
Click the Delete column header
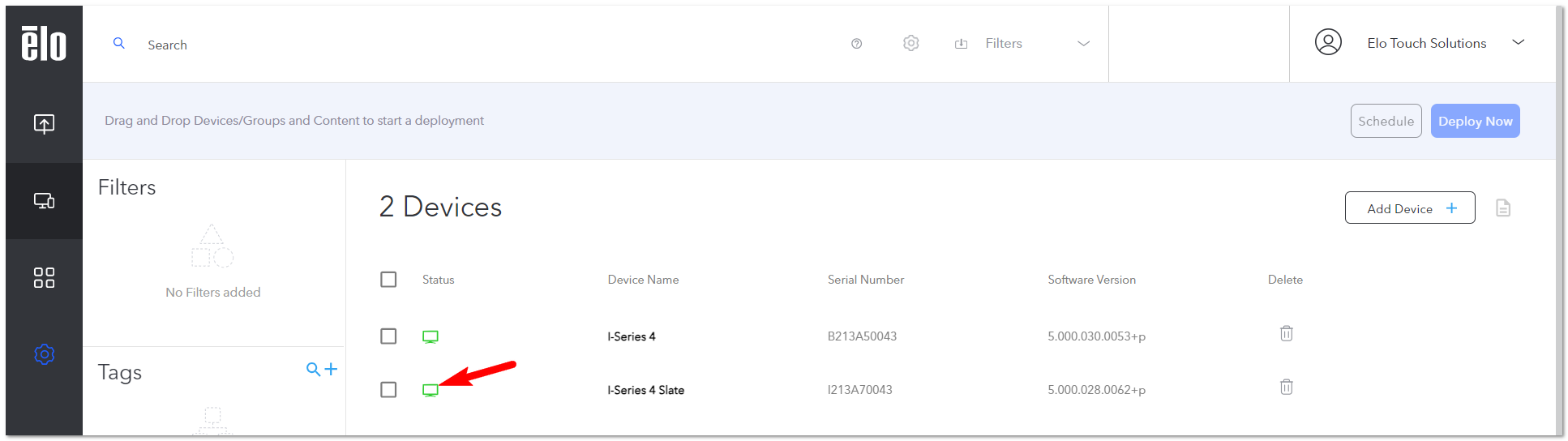coord(1286,280)
